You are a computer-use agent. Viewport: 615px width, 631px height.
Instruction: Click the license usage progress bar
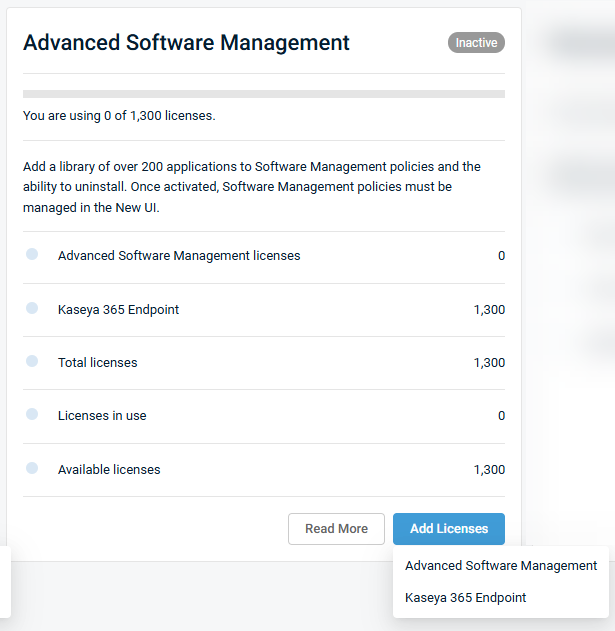pyautogui.click(x=264, y=94)
